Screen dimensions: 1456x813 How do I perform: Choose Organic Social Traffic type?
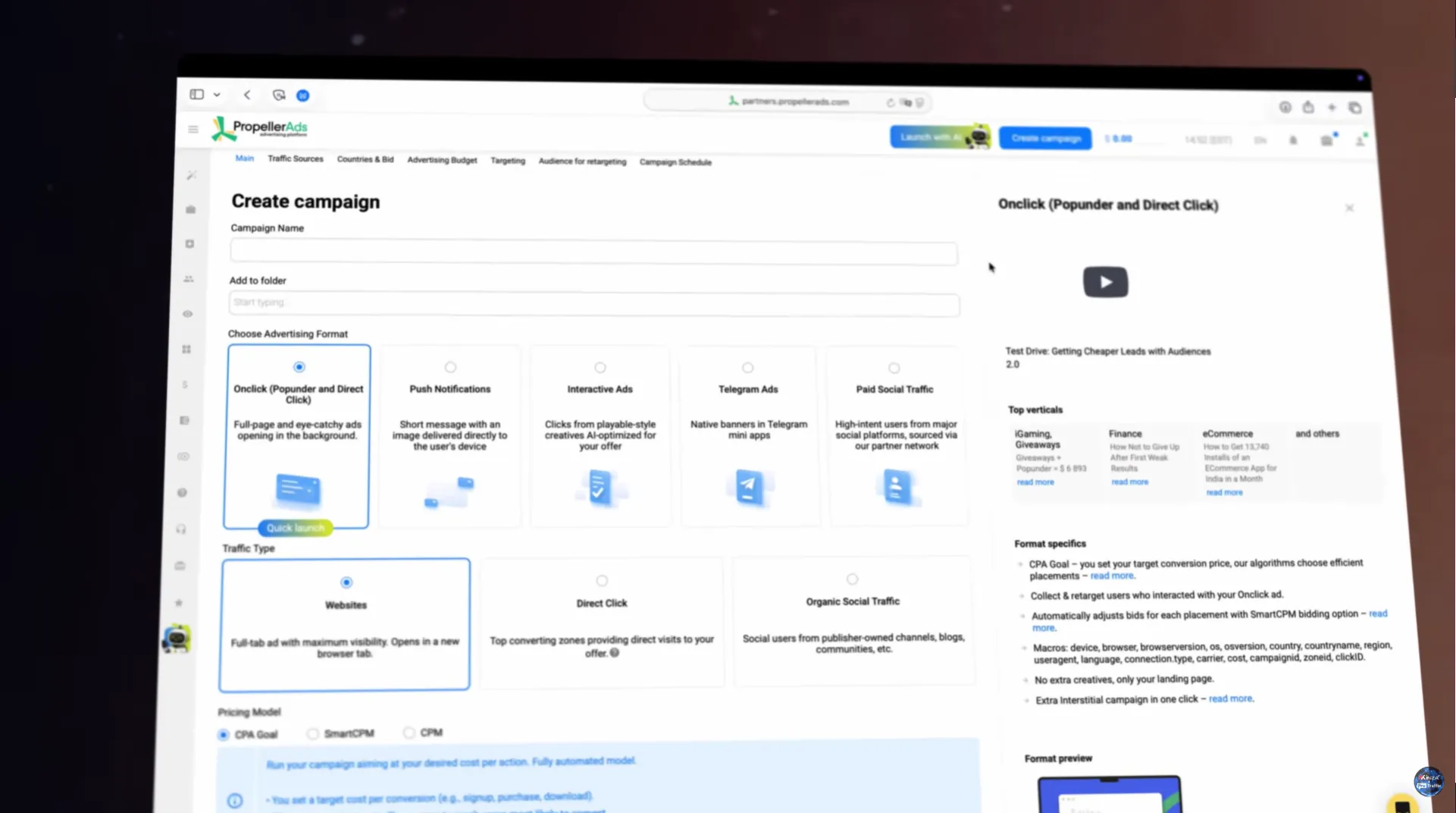(x=853, y=621)
